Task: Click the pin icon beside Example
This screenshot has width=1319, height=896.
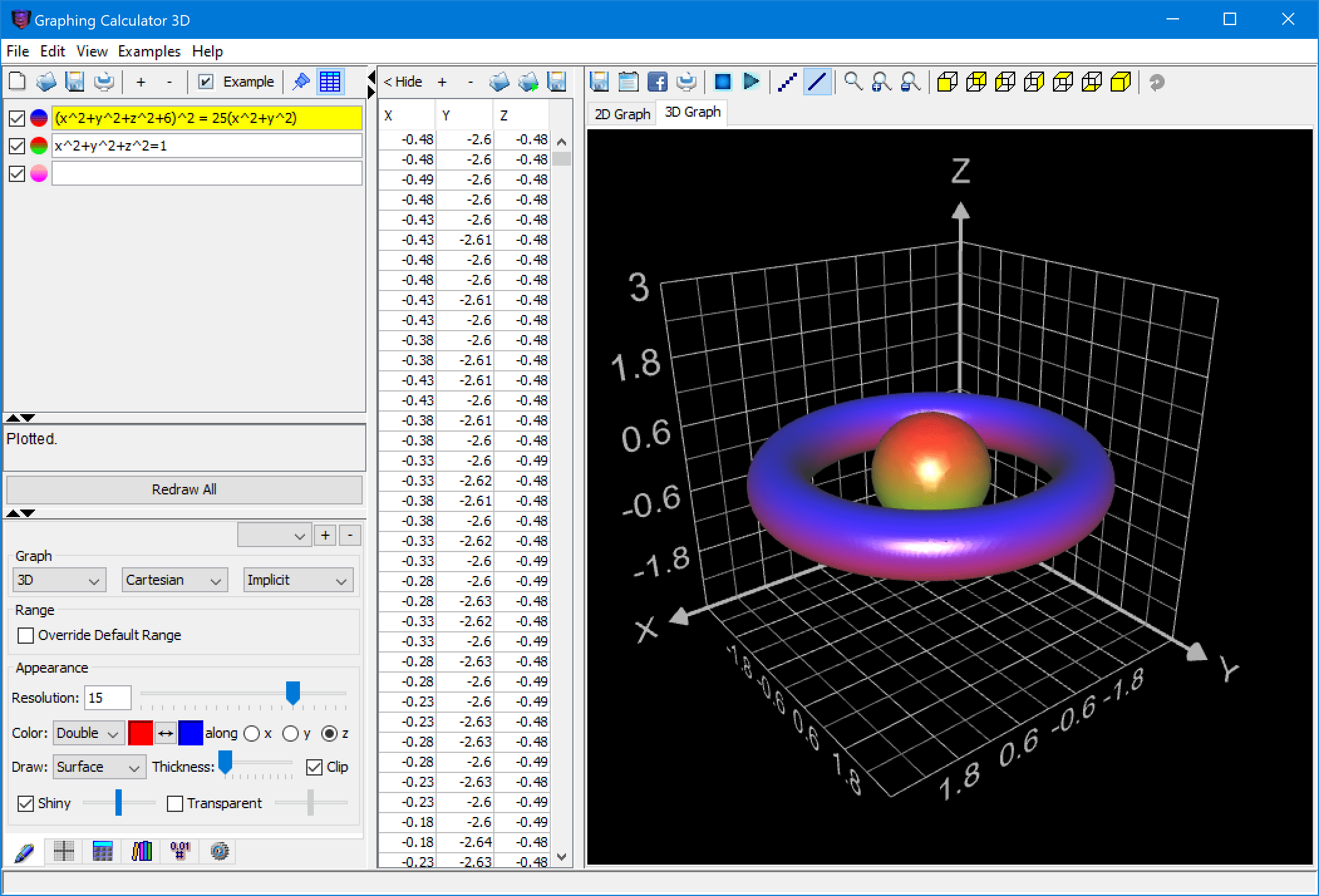Action: point(301,82)
